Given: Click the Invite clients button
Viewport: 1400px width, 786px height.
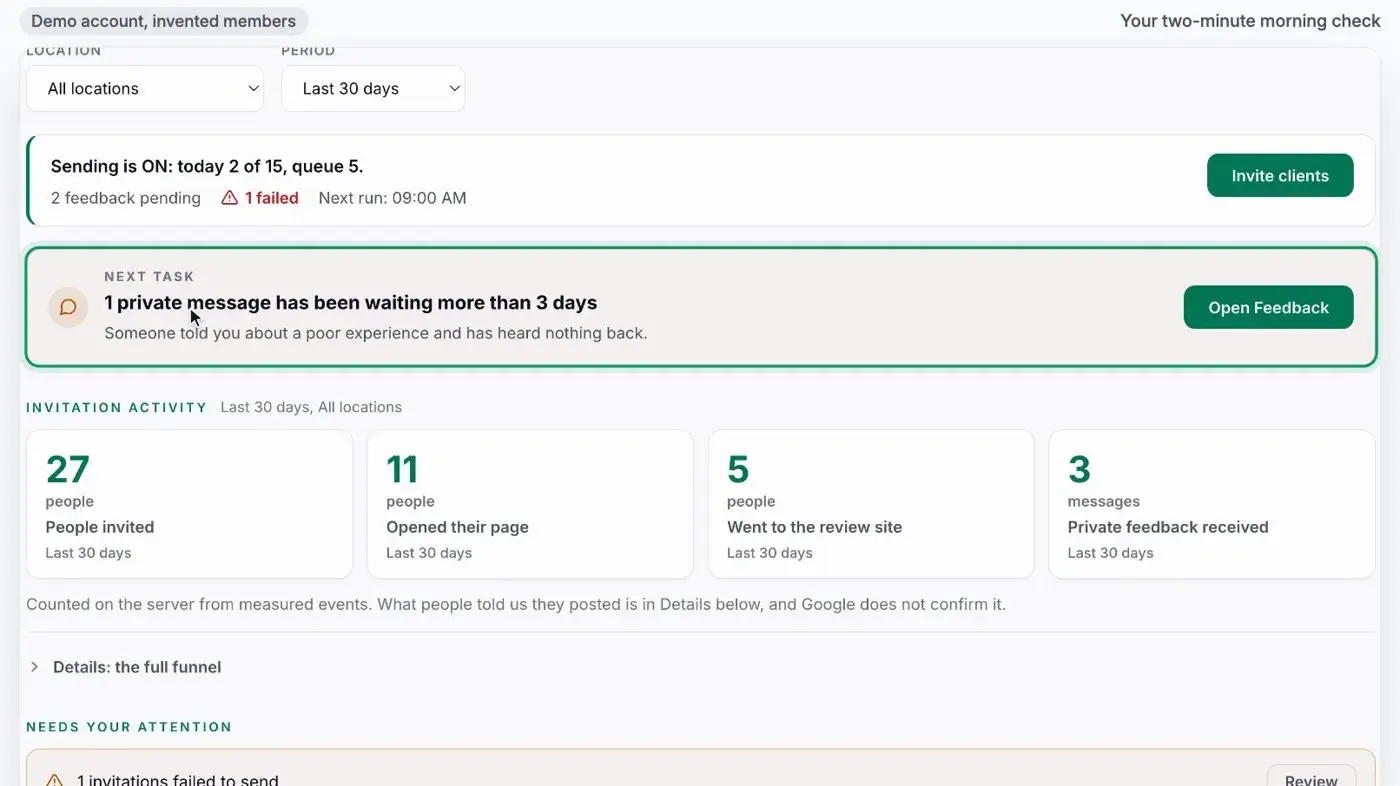Looking at the screenshot, I should (x=1280, y=176).
